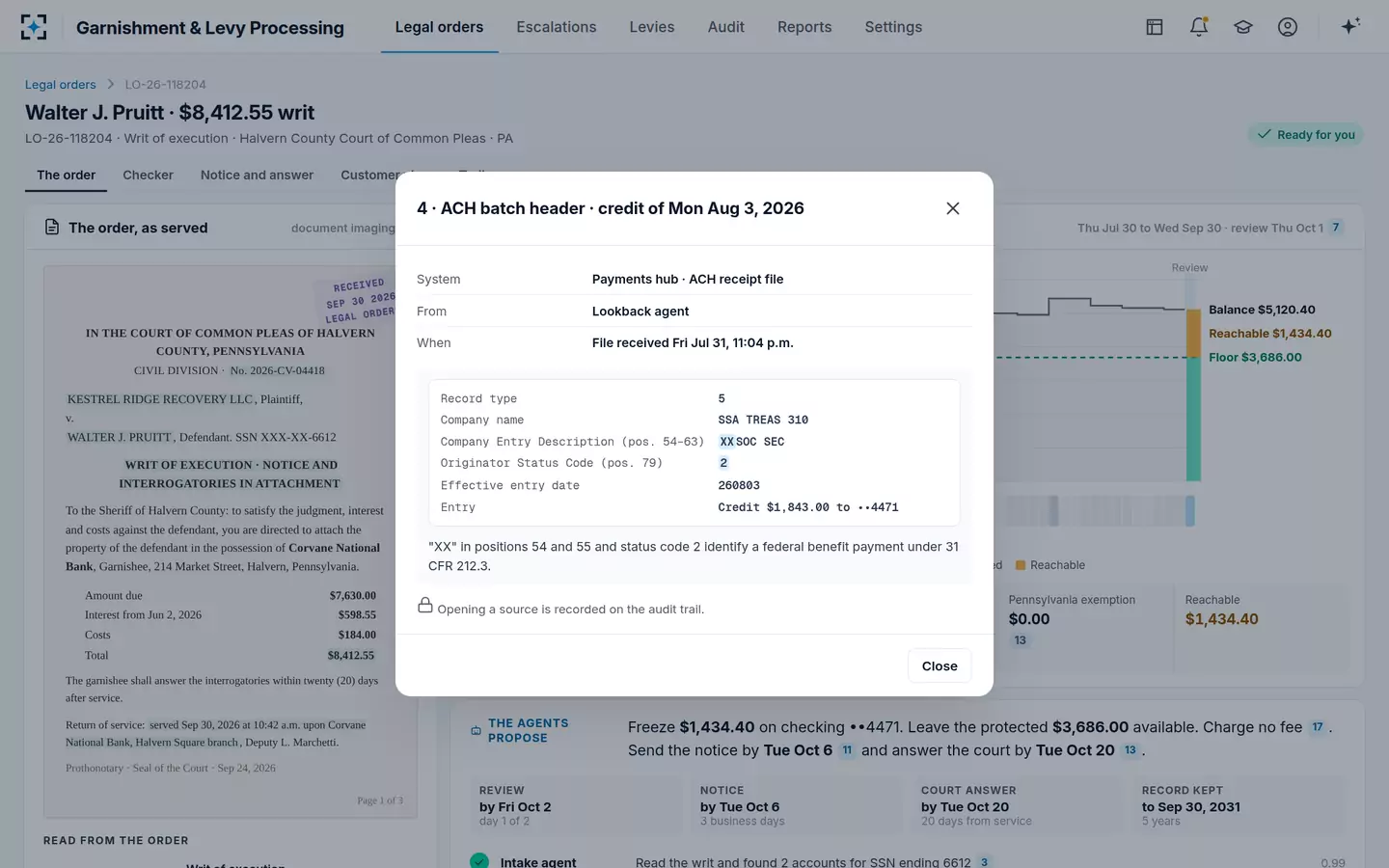
Task: Open the Reports tab
Action: click(x=804, y=27)
